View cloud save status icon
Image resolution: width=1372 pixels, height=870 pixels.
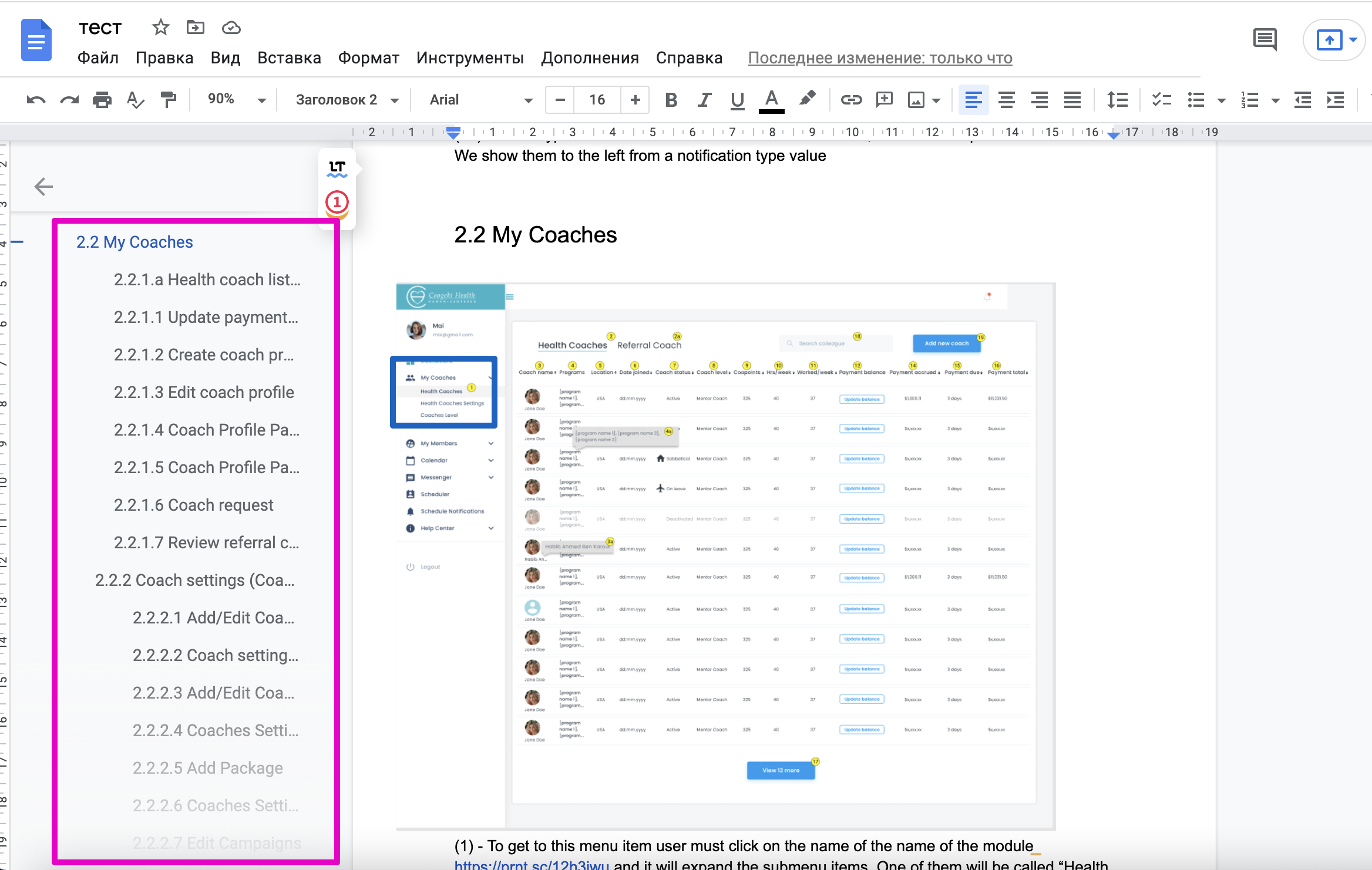(x=231, y=28)
